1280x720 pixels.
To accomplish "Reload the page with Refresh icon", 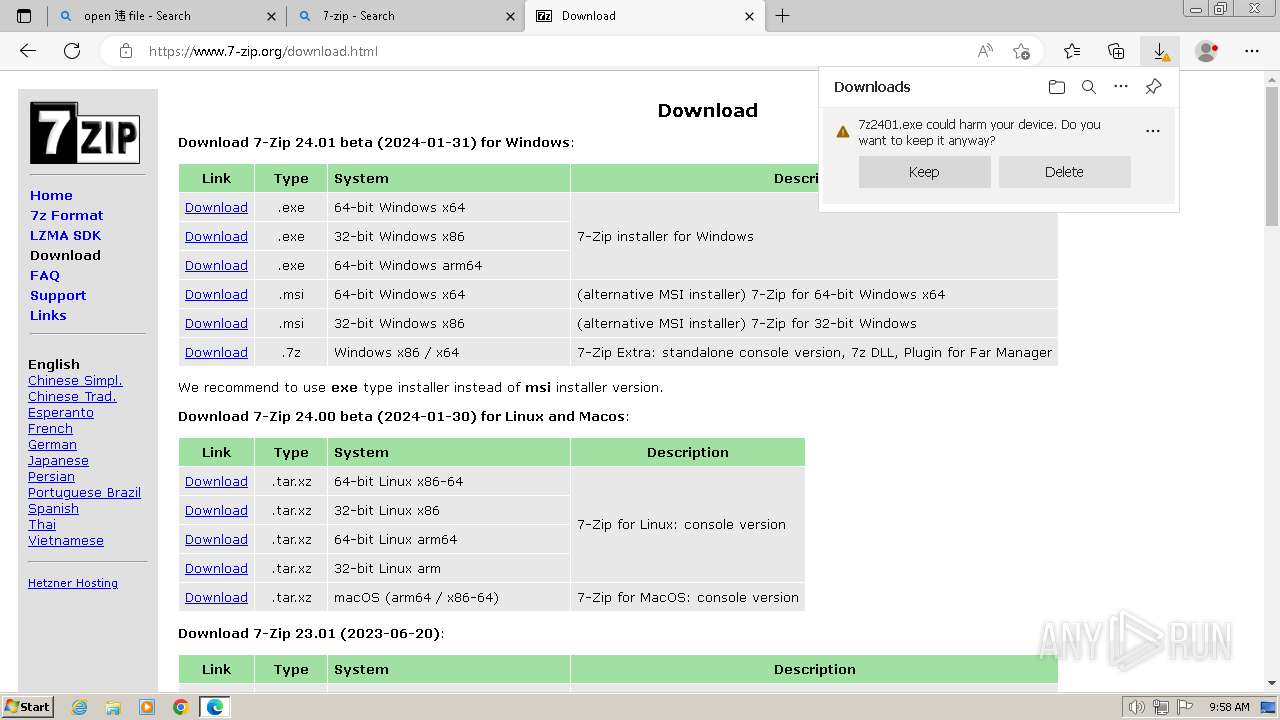I will [72, 51].
